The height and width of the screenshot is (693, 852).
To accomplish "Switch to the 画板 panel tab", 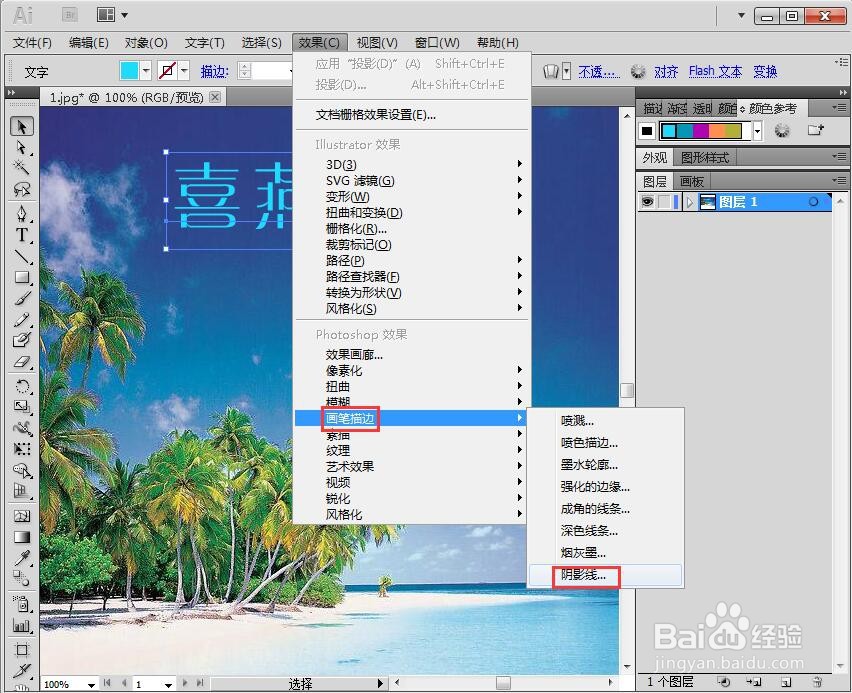I will (x=691, y=180).
